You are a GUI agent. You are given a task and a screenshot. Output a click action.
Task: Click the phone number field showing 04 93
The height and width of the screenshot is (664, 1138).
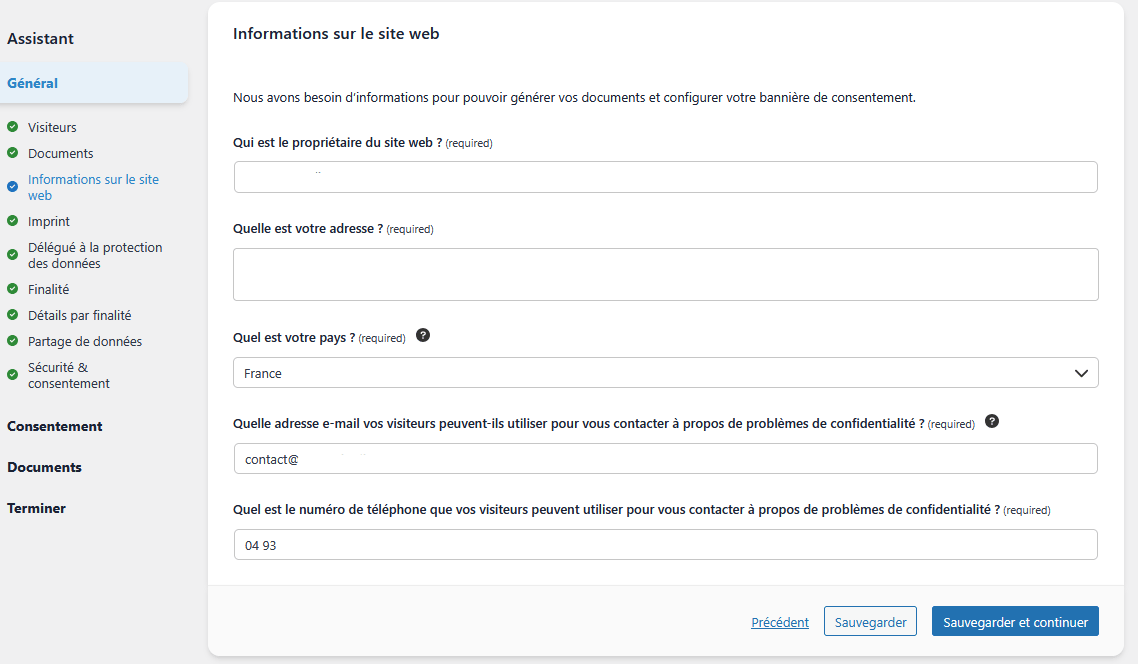[665, 544]
